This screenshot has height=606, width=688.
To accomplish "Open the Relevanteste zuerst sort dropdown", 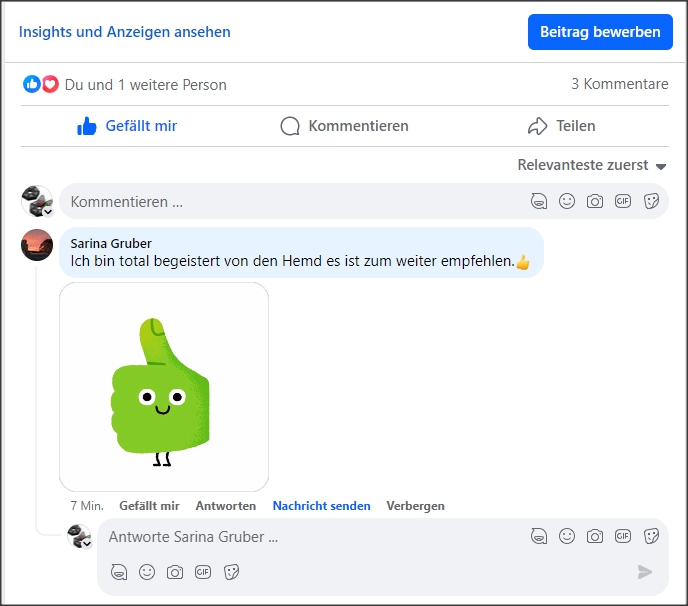I will tap(591, 165).
